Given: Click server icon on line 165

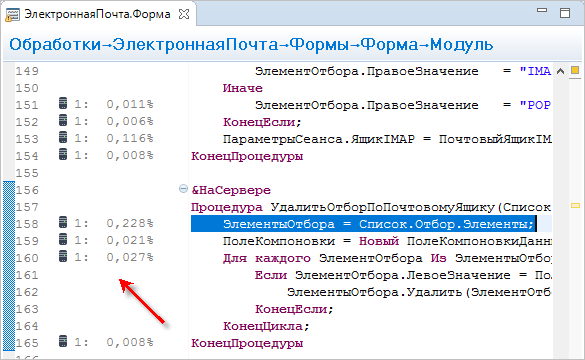Looking at the screenshot, I should pos(63,341).
